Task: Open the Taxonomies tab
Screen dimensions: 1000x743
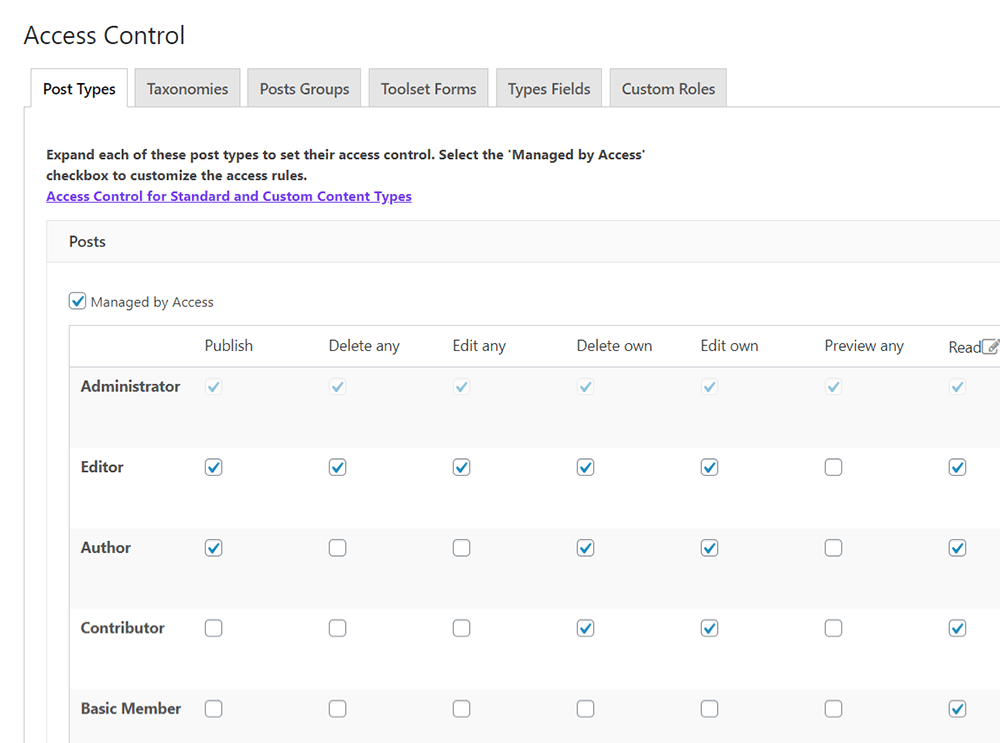Action: pos(188,89)
